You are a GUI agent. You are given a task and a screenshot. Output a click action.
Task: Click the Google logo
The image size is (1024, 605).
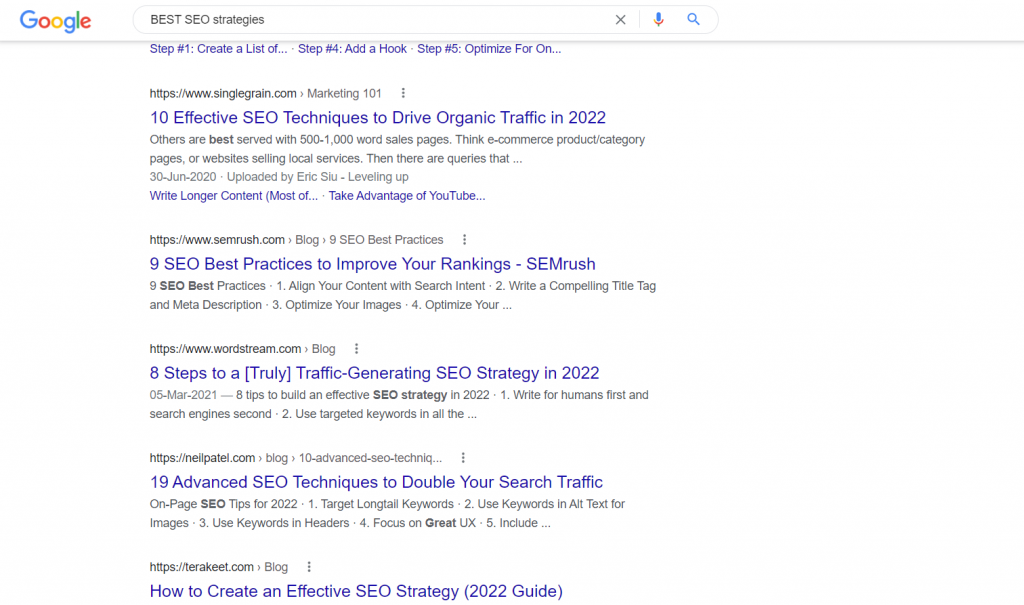pyautogui.click(x=56, y=21)
